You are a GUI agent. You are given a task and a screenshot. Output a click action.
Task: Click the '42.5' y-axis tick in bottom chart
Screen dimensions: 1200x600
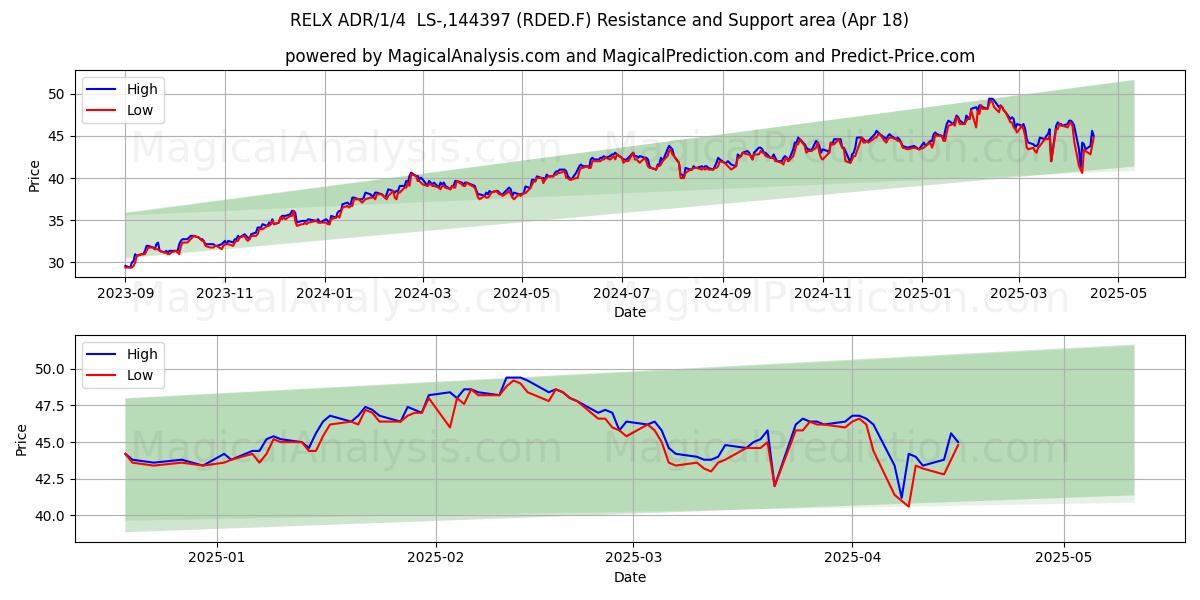(52, 479)
